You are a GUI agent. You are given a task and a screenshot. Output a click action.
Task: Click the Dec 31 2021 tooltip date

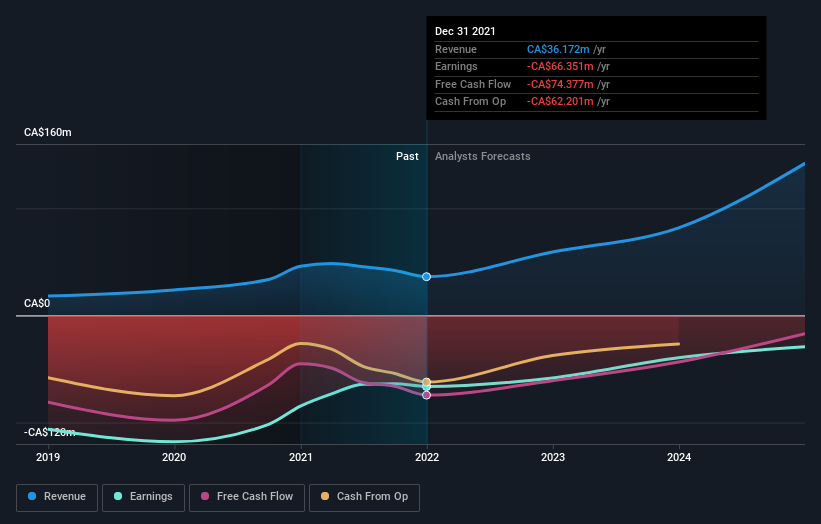pyautogui.click(x=465, y=31)
